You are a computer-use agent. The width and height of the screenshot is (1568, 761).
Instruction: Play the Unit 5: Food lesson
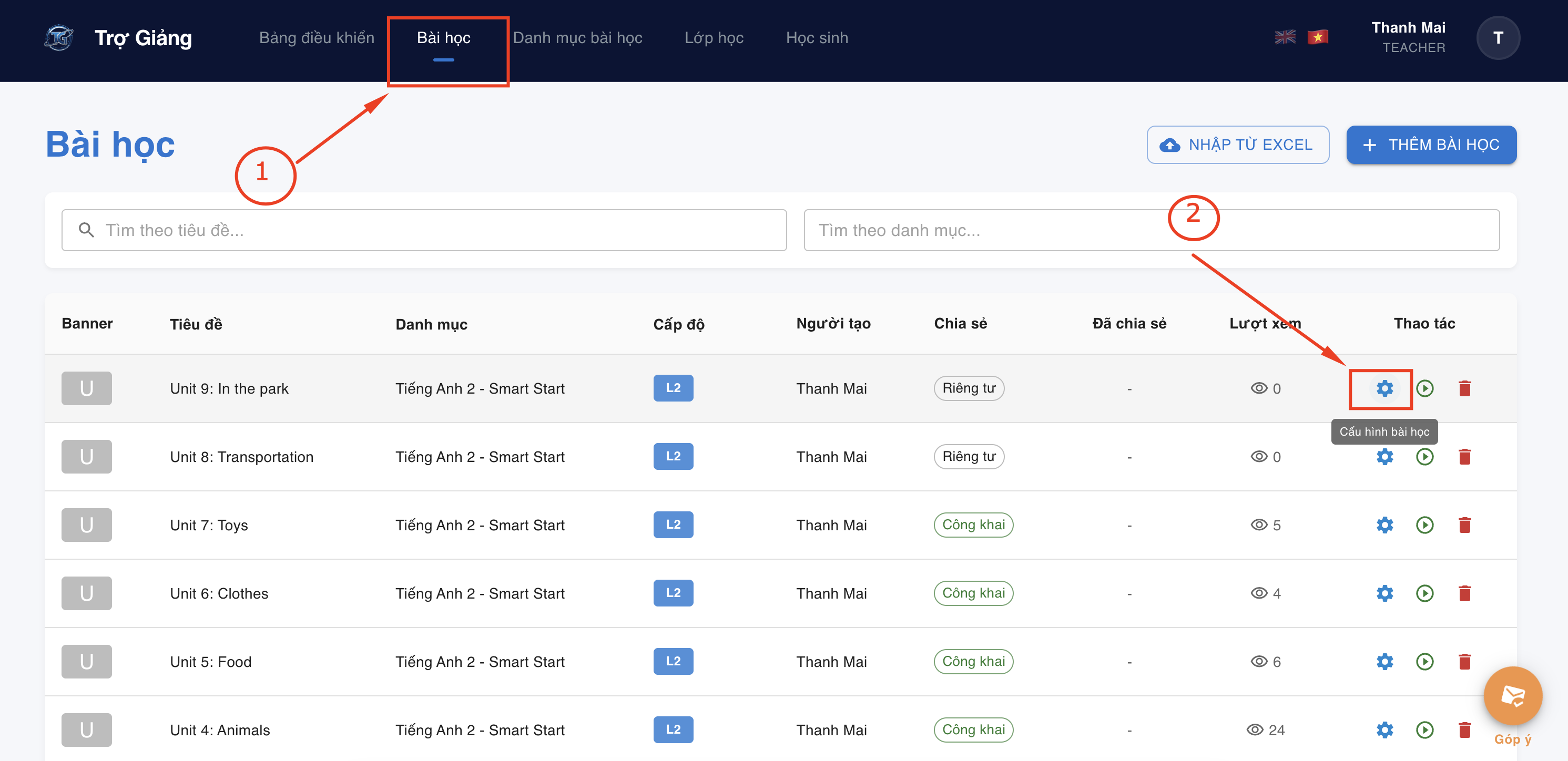(1424, 662)
